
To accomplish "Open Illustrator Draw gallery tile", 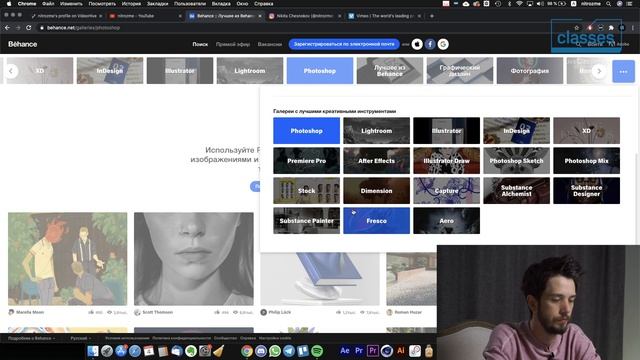I will [447, 161].
